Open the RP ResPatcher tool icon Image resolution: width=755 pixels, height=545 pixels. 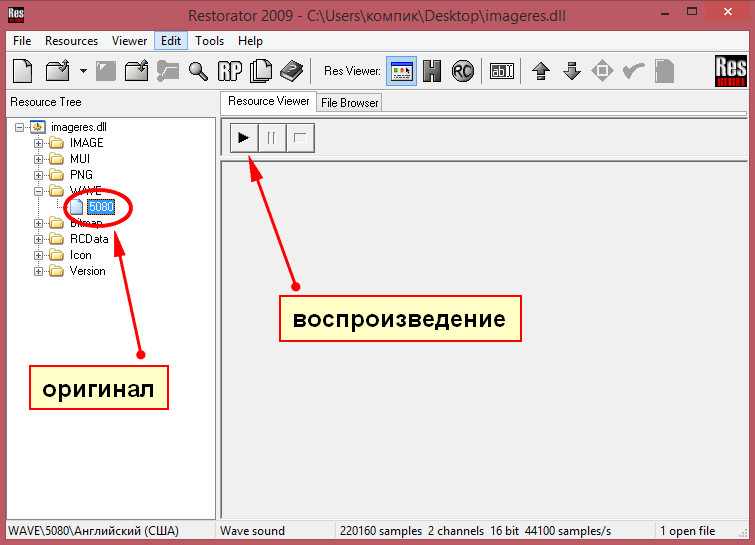[230, 71]
